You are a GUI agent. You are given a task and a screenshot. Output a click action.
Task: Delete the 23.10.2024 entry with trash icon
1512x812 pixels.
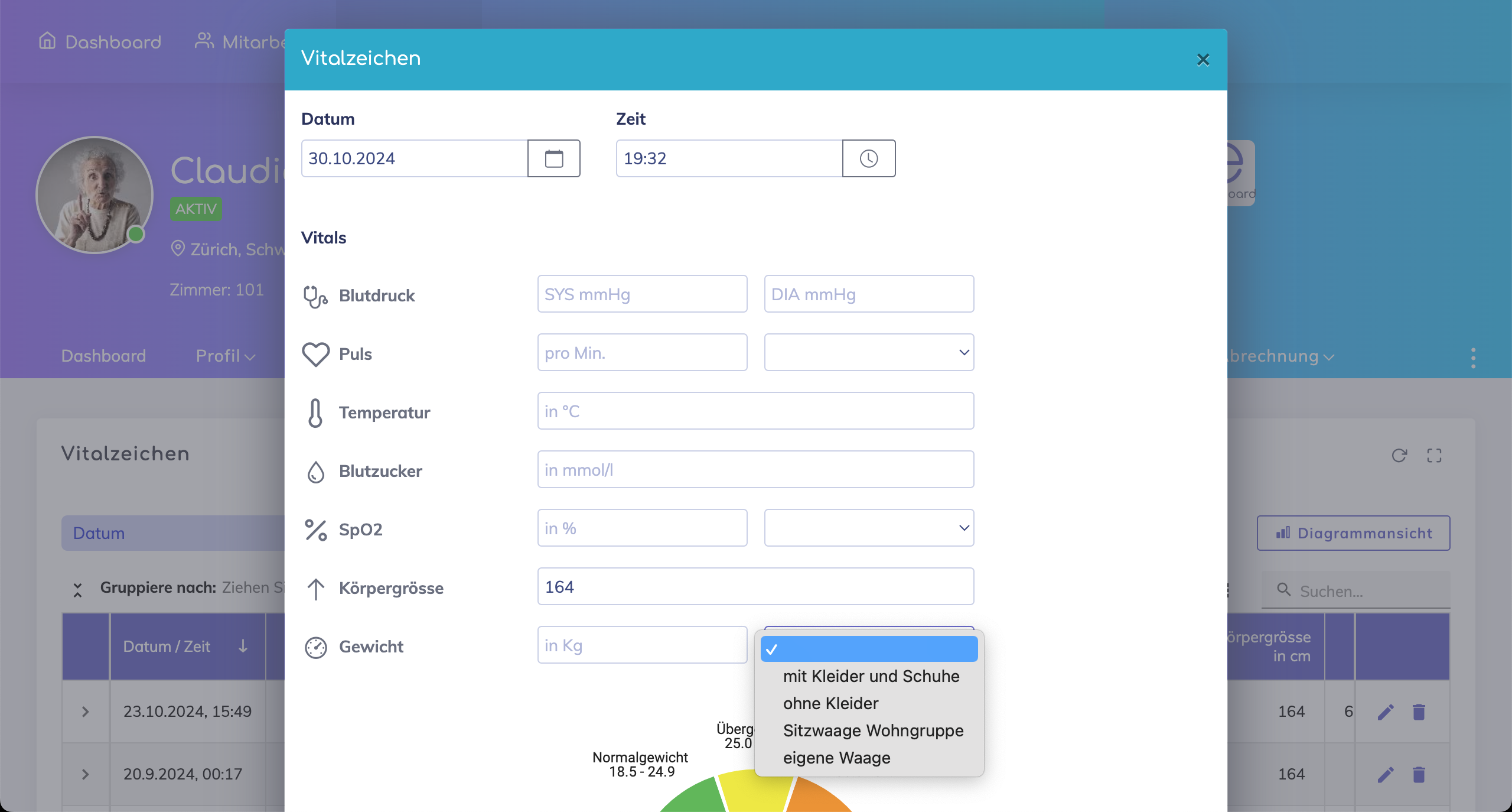[1419, 712]
